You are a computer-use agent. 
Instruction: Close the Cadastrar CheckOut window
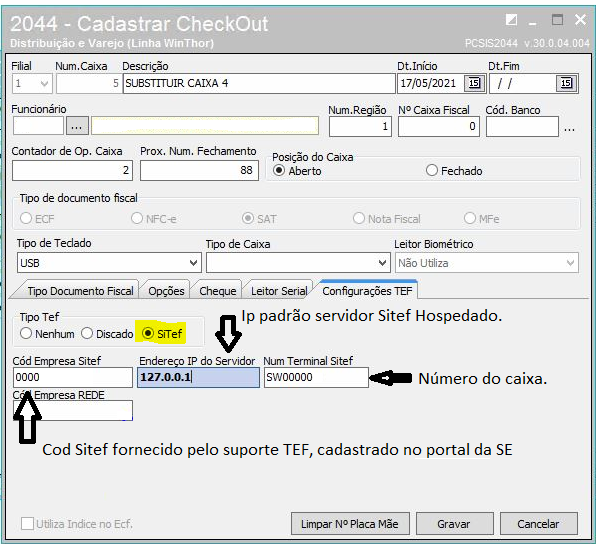click(x=580, y=19)
